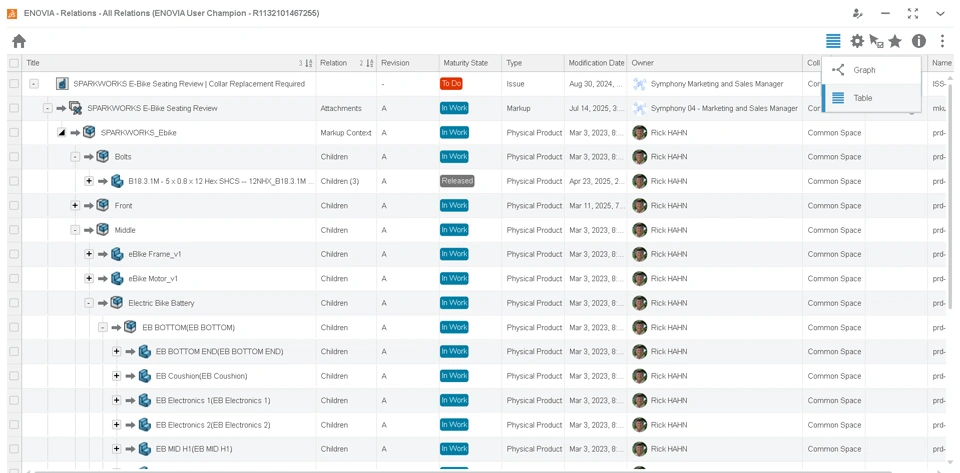Check the Bolts row checkbox
The image size is (960, 473).
14,157
